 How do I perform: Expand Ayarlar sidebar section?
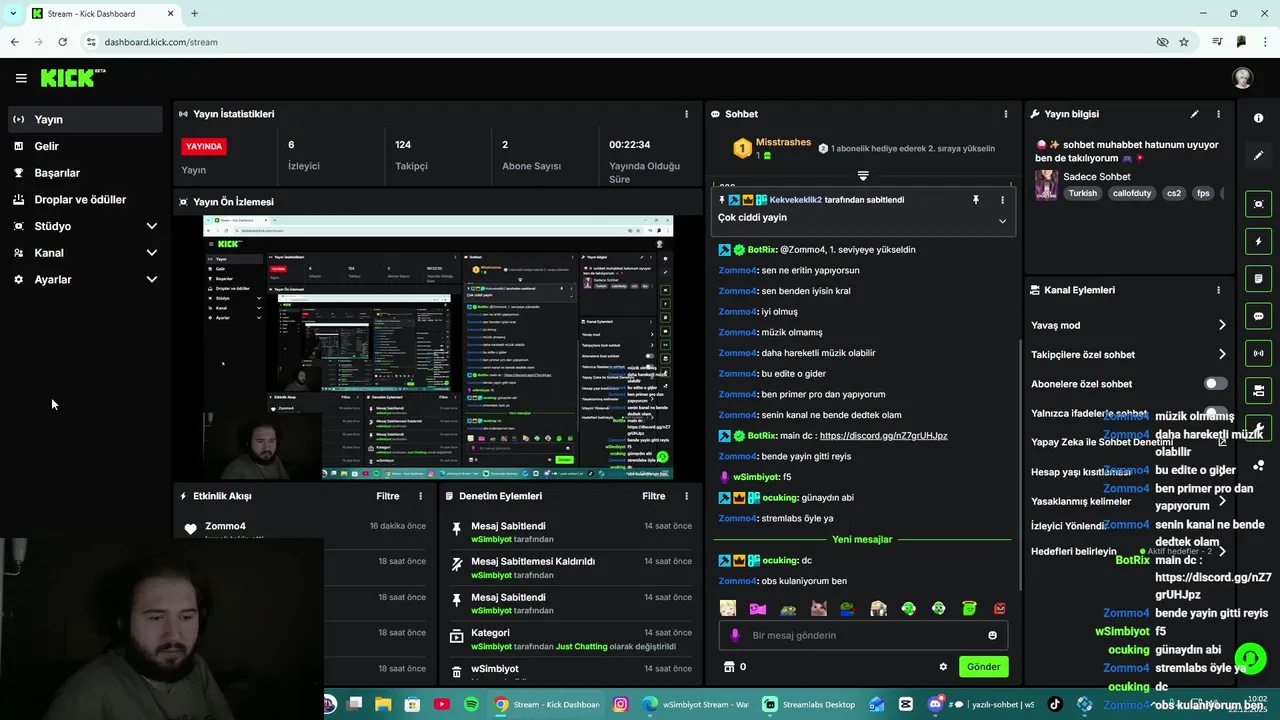pyautogui.click(x=152, y=280)
